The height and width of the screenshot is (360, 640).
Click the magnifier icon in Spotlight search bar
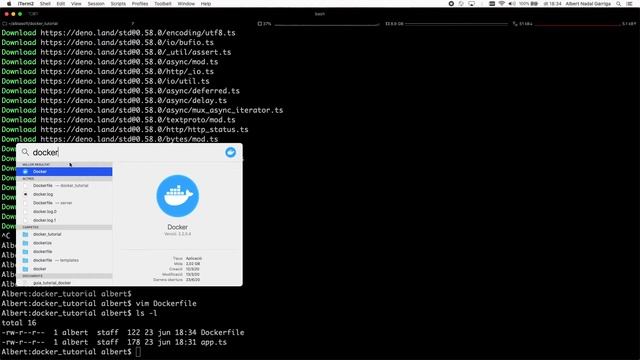(25, 152)
